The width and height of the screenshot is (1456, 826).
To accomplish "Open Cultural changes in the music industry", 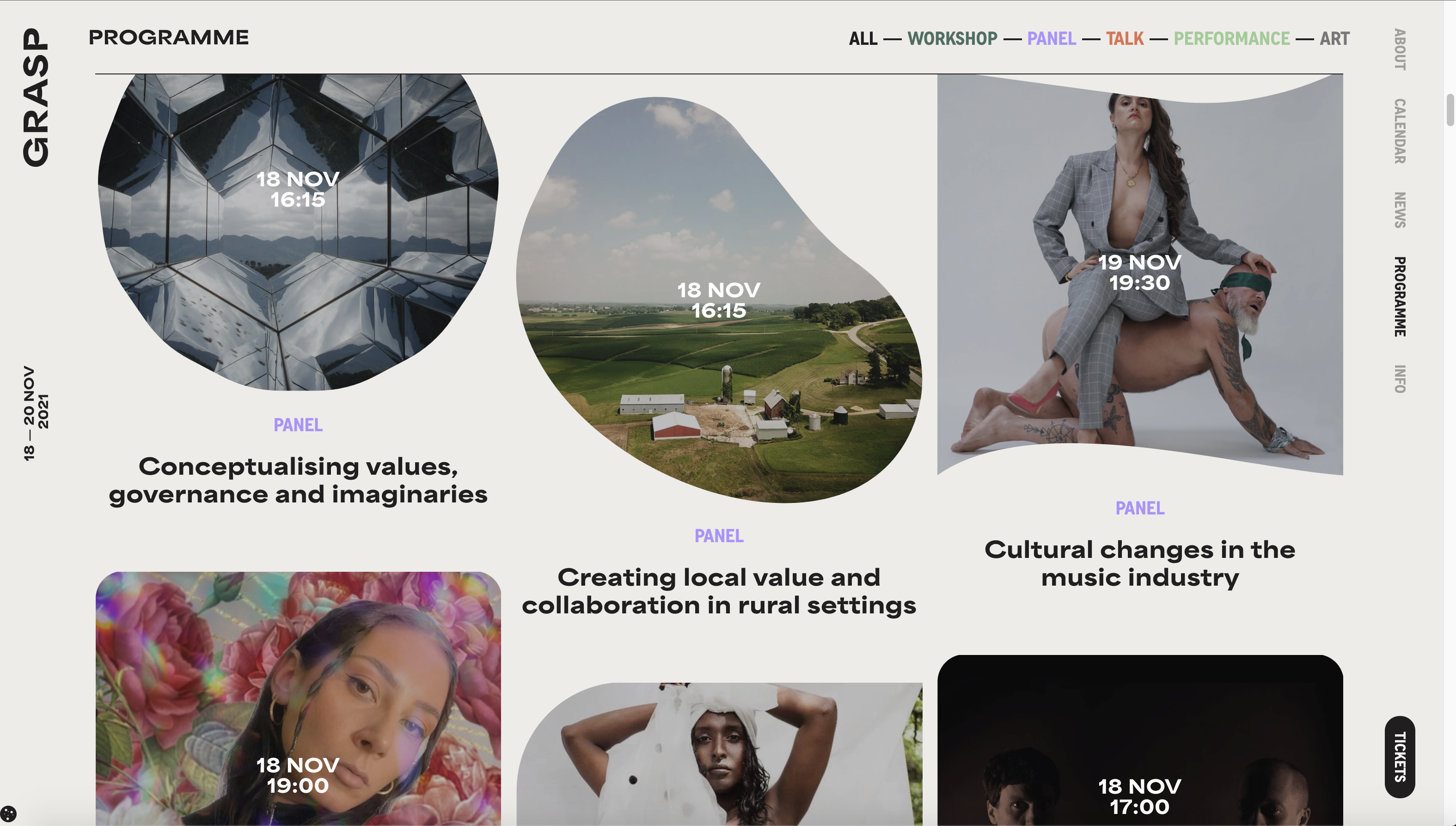I will point(1139,563).
